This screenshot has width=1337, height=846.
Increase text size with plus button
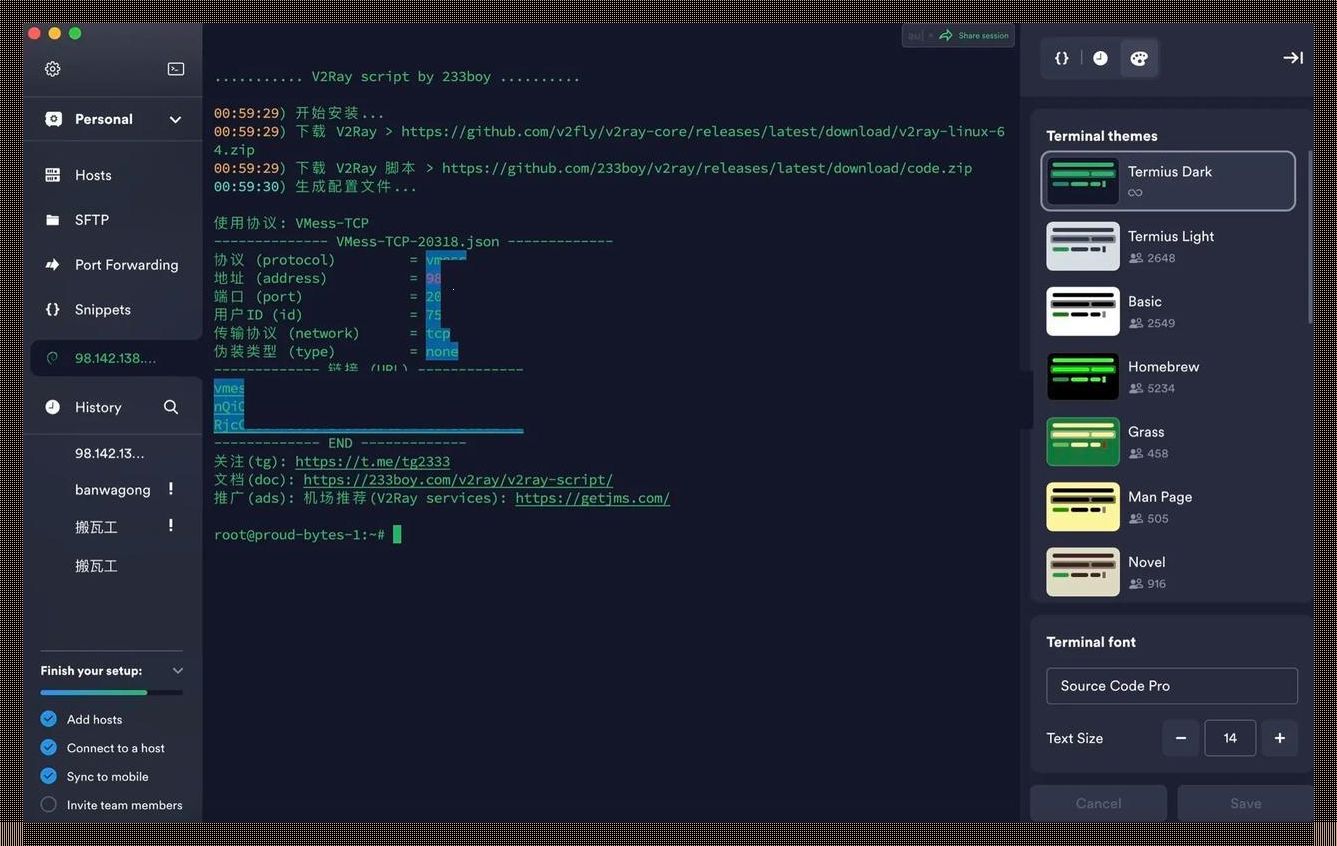pos(1280,738)
